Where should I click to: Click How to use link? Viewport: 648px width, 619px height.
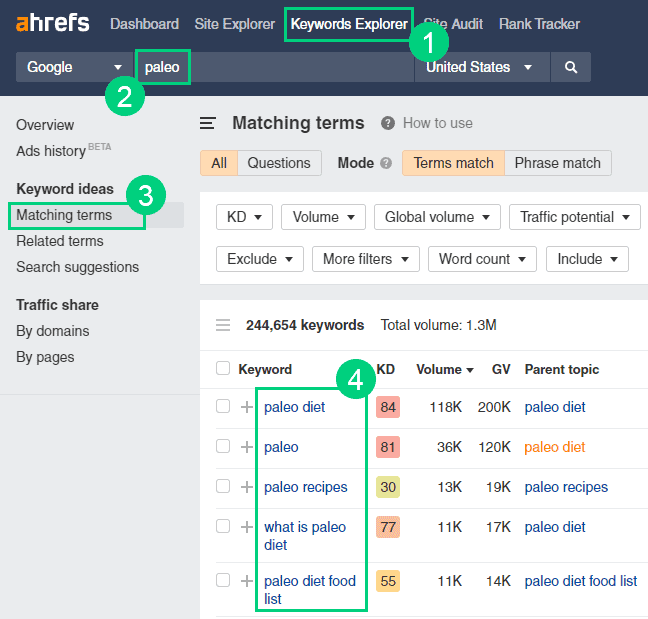[438, 123]
